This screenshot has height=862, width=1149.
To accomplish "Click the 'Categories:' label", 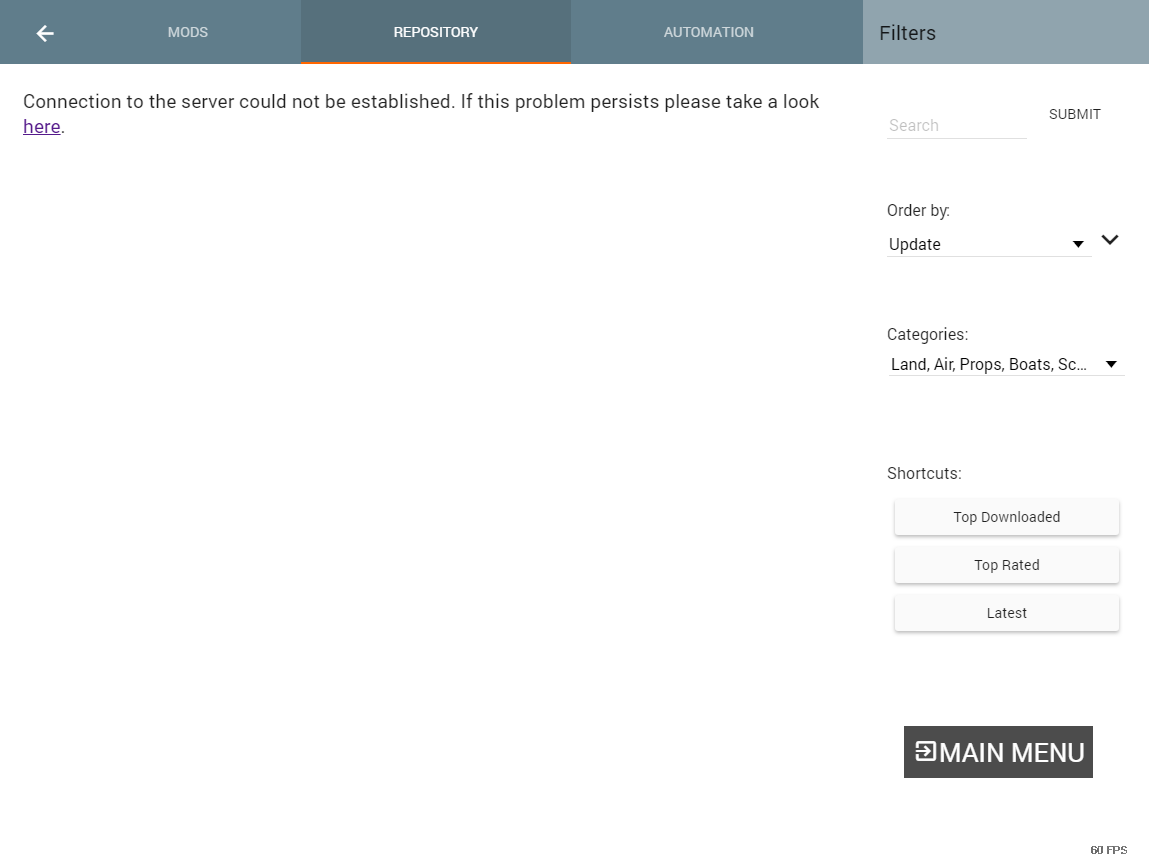I will coord(927,334).
